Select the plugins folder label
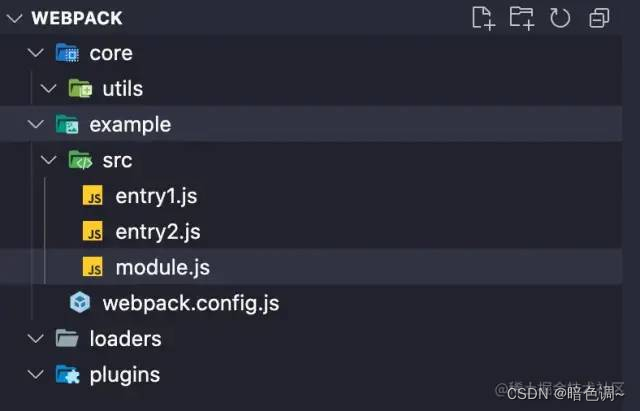This screenshot has height=411, width=640. tap(125, 375)
